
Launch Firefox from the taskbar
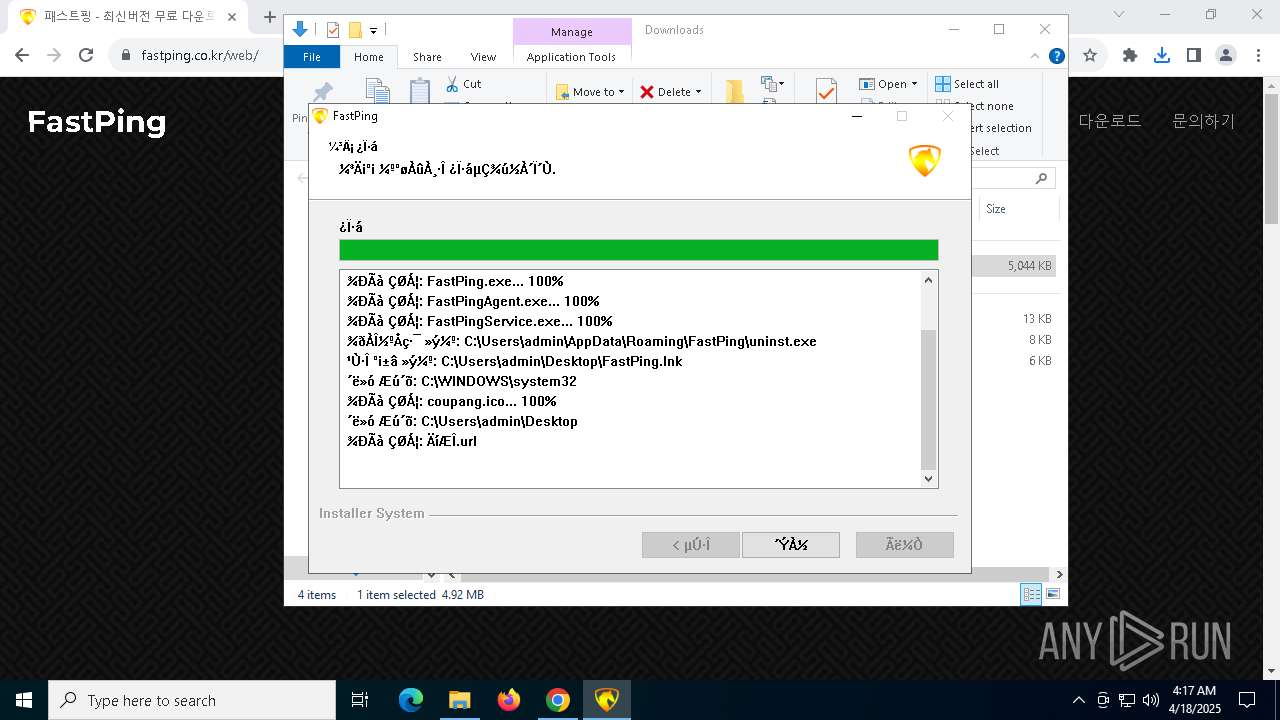pos(509,700)
